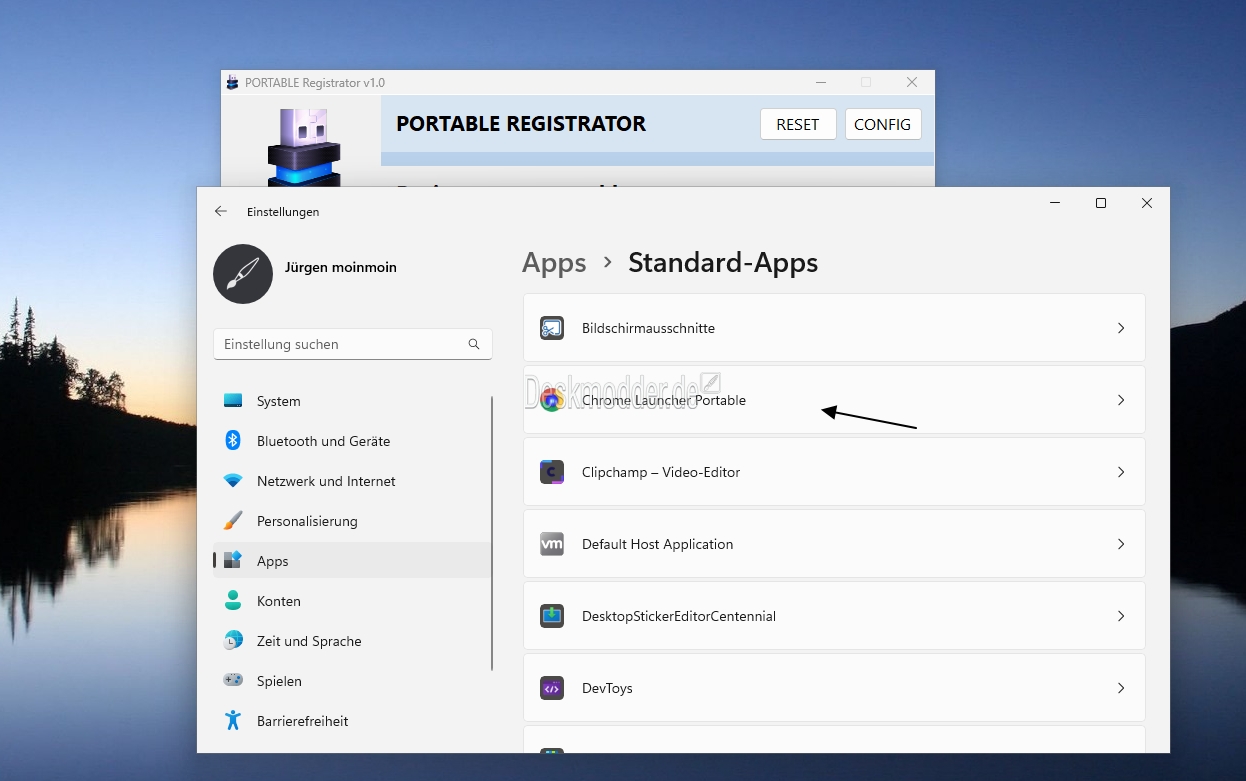Expand the Bildschirmausschnitte chevron

click(x=1121, y=328)
